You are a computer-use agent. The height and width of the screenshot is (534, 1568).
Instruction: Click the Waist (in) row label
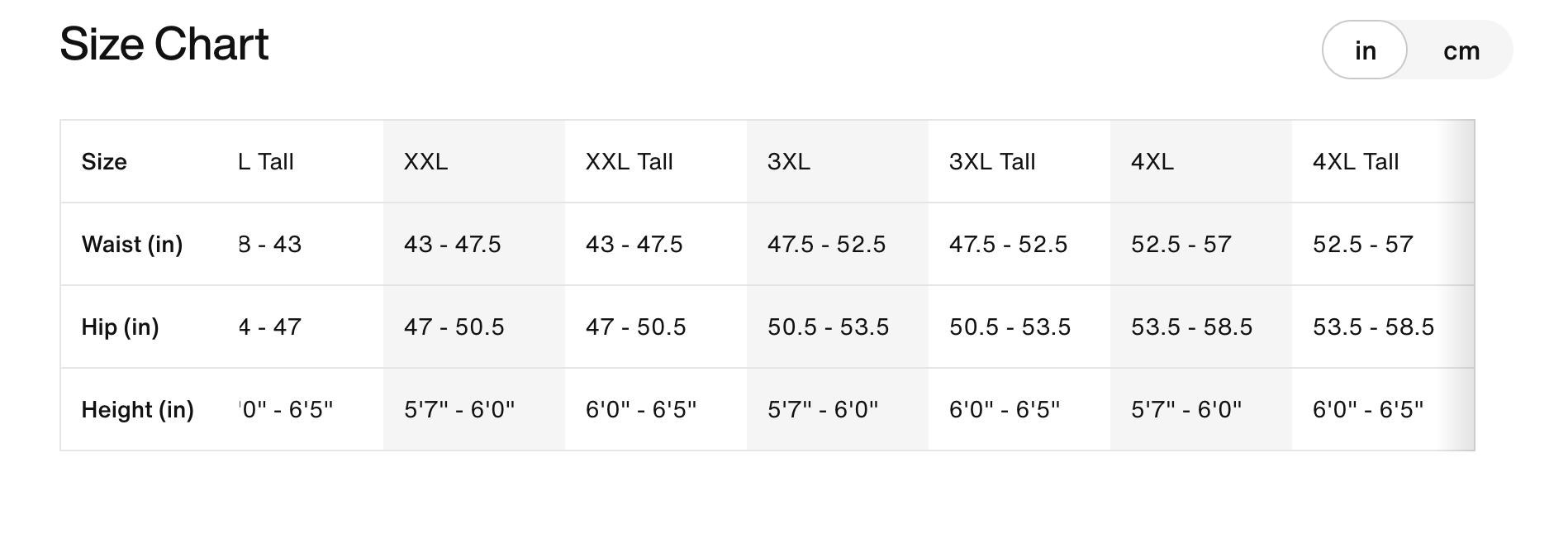pos(132,245)
